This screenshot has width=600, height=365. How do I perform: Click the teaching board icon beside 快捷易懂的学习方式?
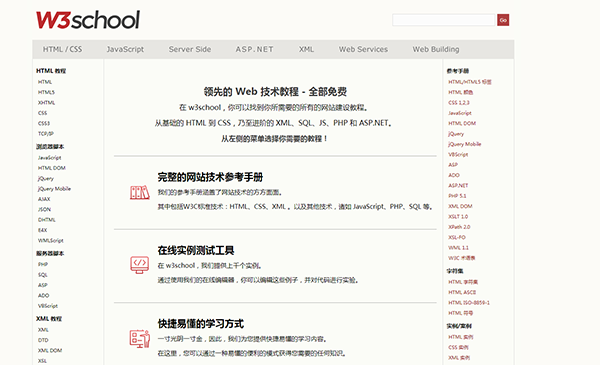139,339
